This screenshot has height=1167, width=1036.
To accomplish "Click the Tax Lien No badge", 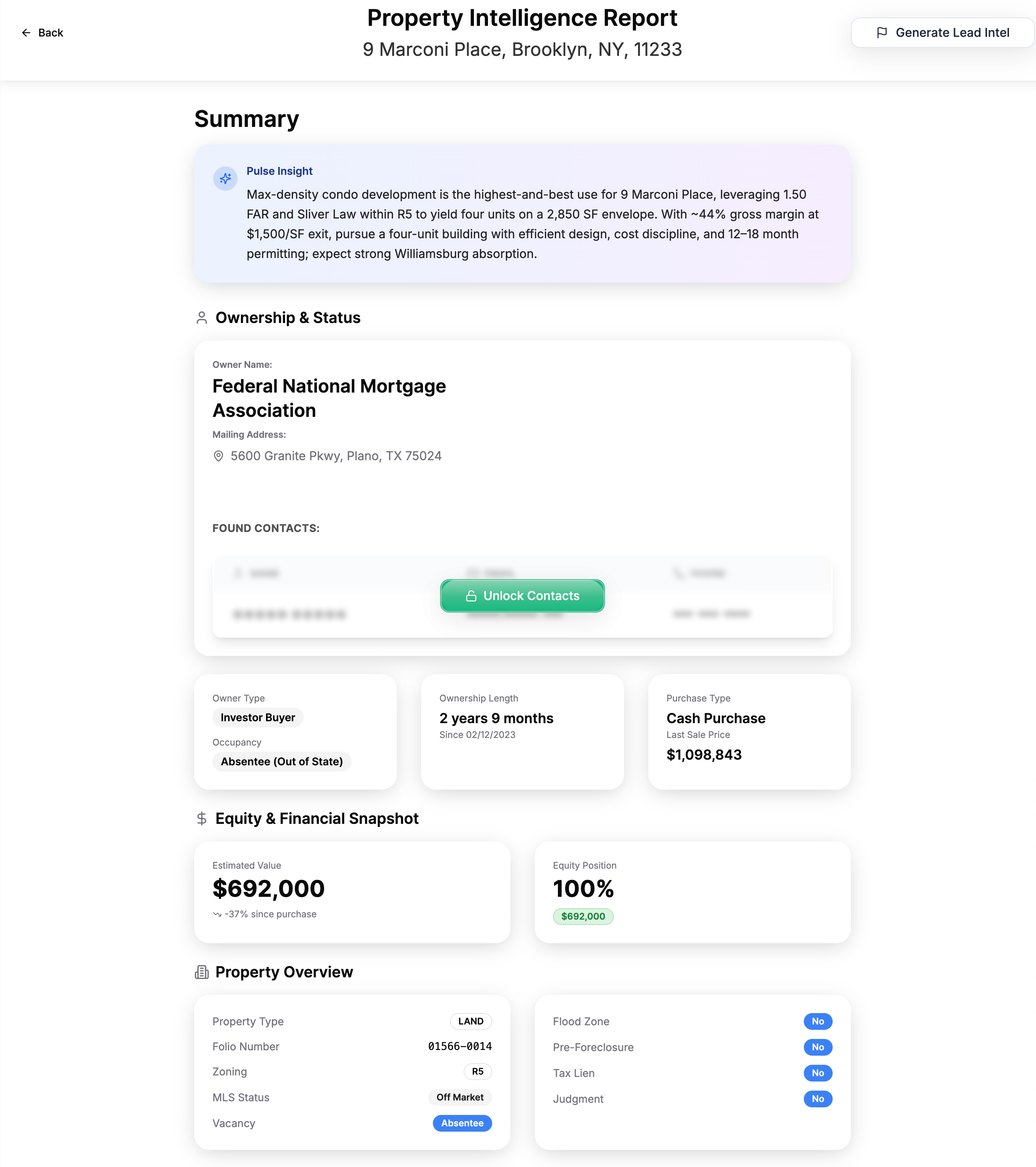I will click(x=818, y=1073).
